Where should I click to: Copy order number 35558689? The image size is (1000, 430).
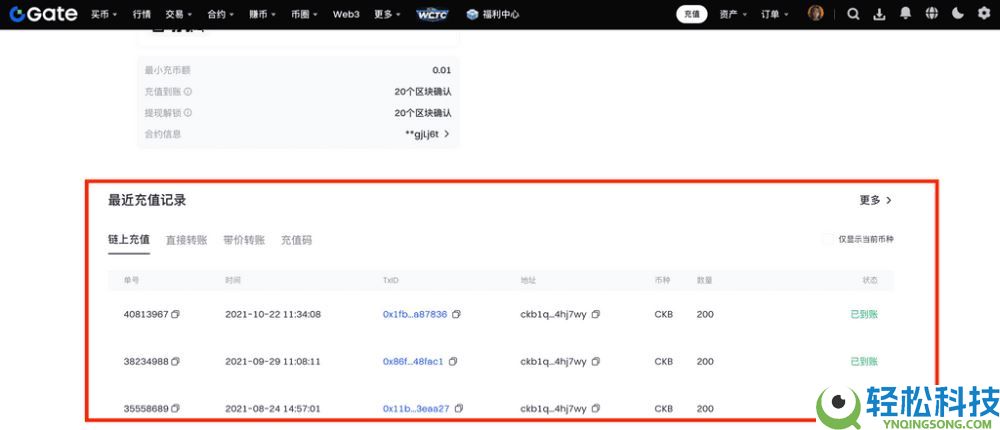(176, 408)
